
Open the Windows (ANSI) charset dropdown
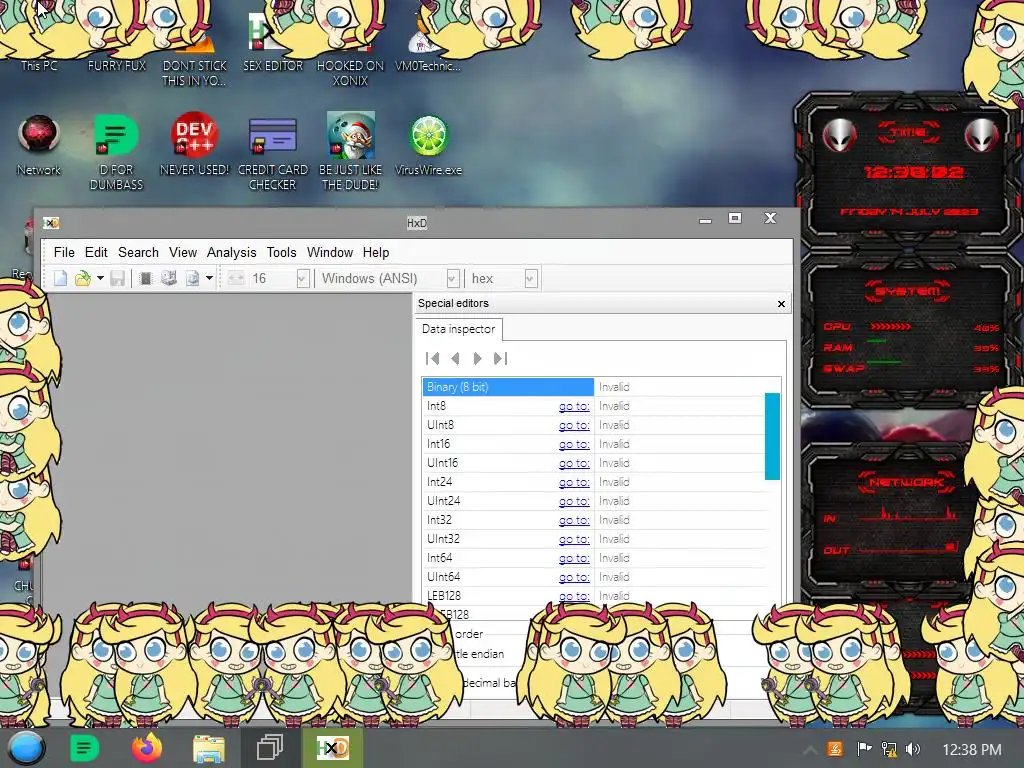coord(453,279)
